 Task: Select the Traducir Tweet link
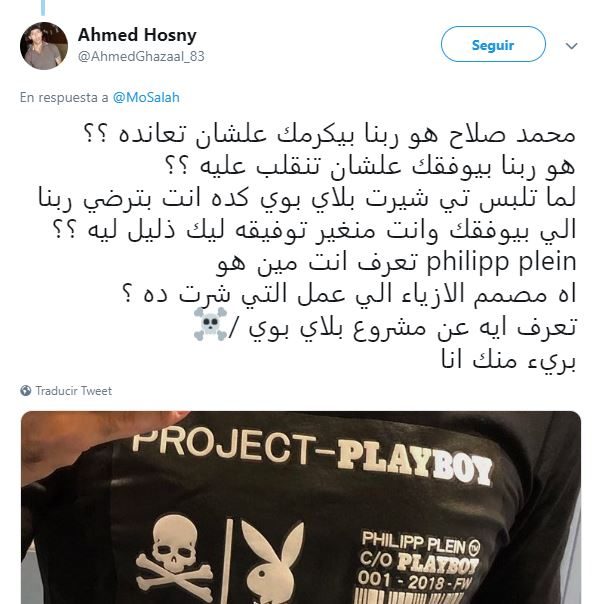pos(74,391)
